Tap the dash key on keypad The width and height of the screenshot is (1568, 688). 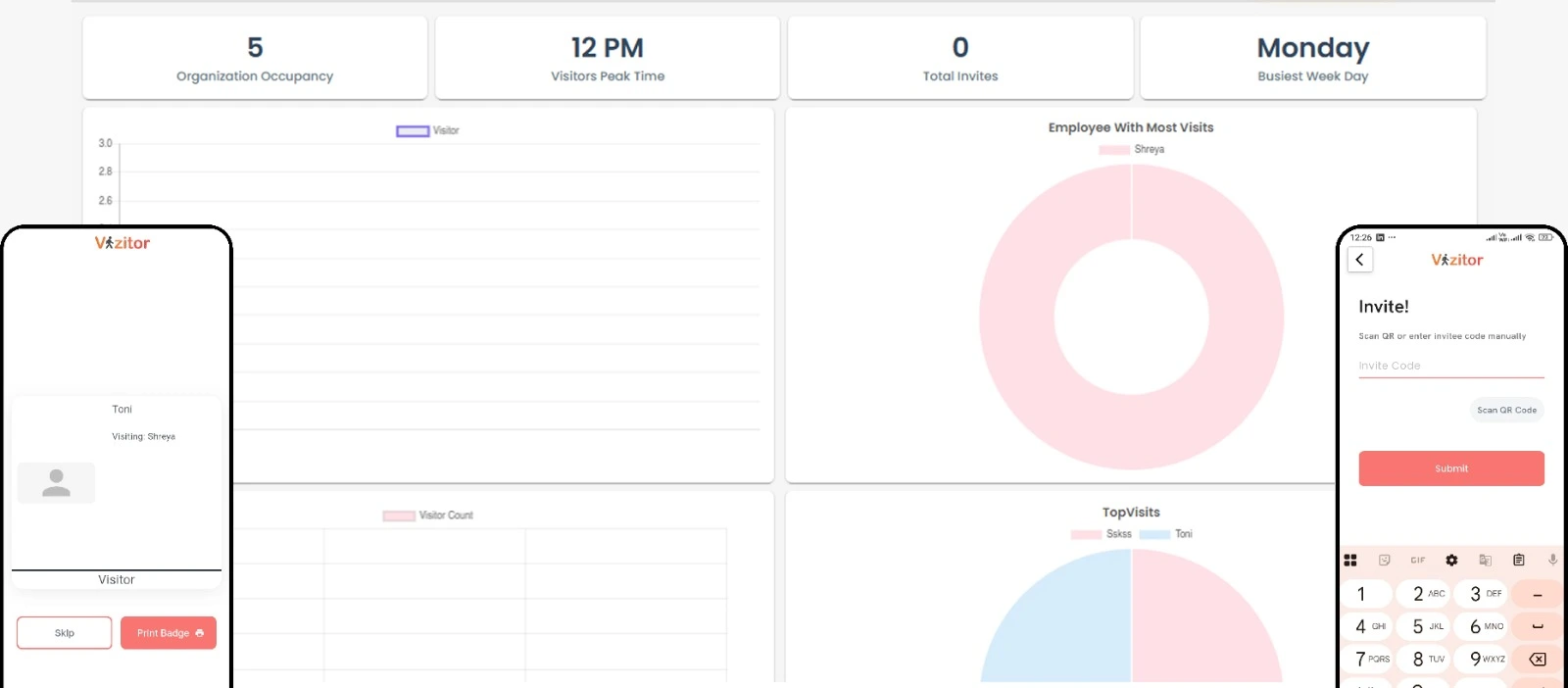[x=1538, y=594]
